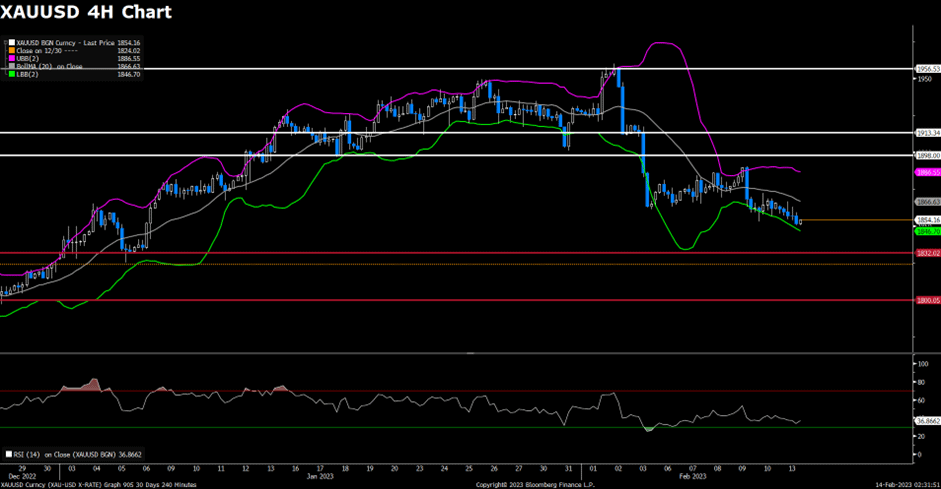Select the 1956.53 resistance price label

click(x=927, y=69)
